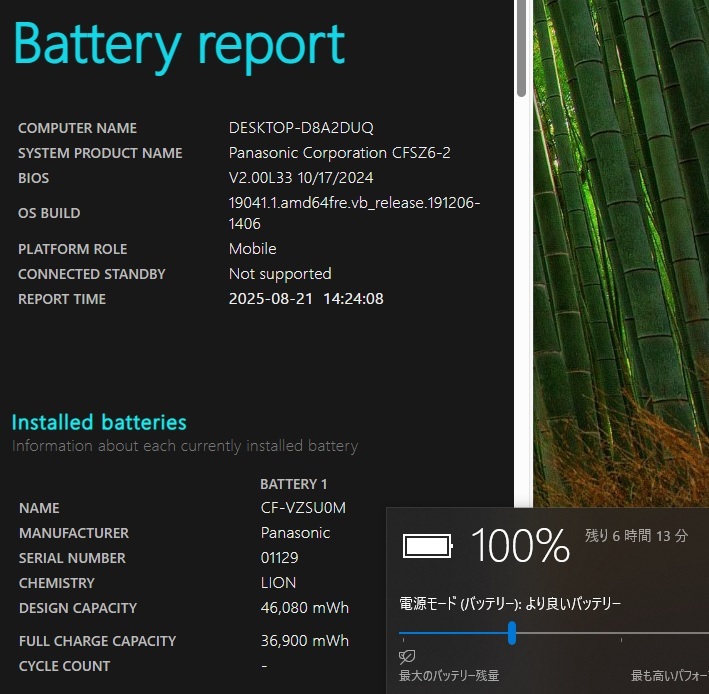Click the Installed batteries heading
The width and height of the screenshot is (709, 694).
tap(99, 422)
